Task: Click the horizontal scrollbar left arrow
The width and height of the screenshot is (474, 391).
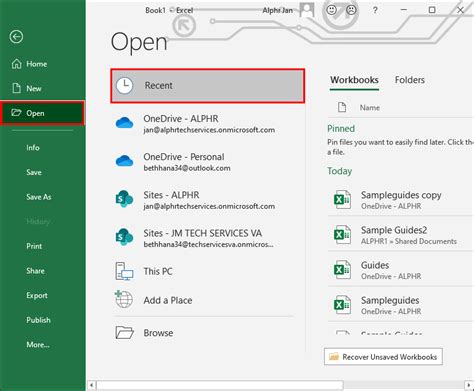Action: coord(92,385)
